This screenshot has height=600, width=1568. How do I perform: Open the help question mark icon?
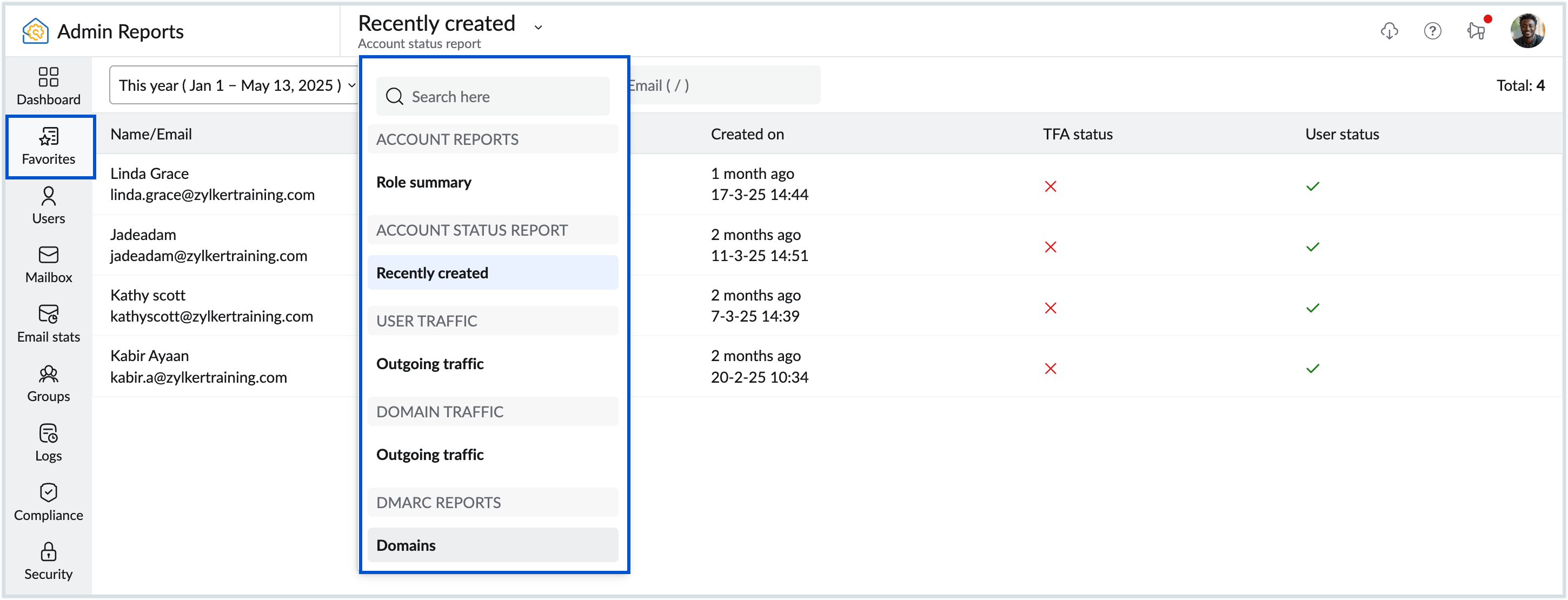[x=1432, y=30]
